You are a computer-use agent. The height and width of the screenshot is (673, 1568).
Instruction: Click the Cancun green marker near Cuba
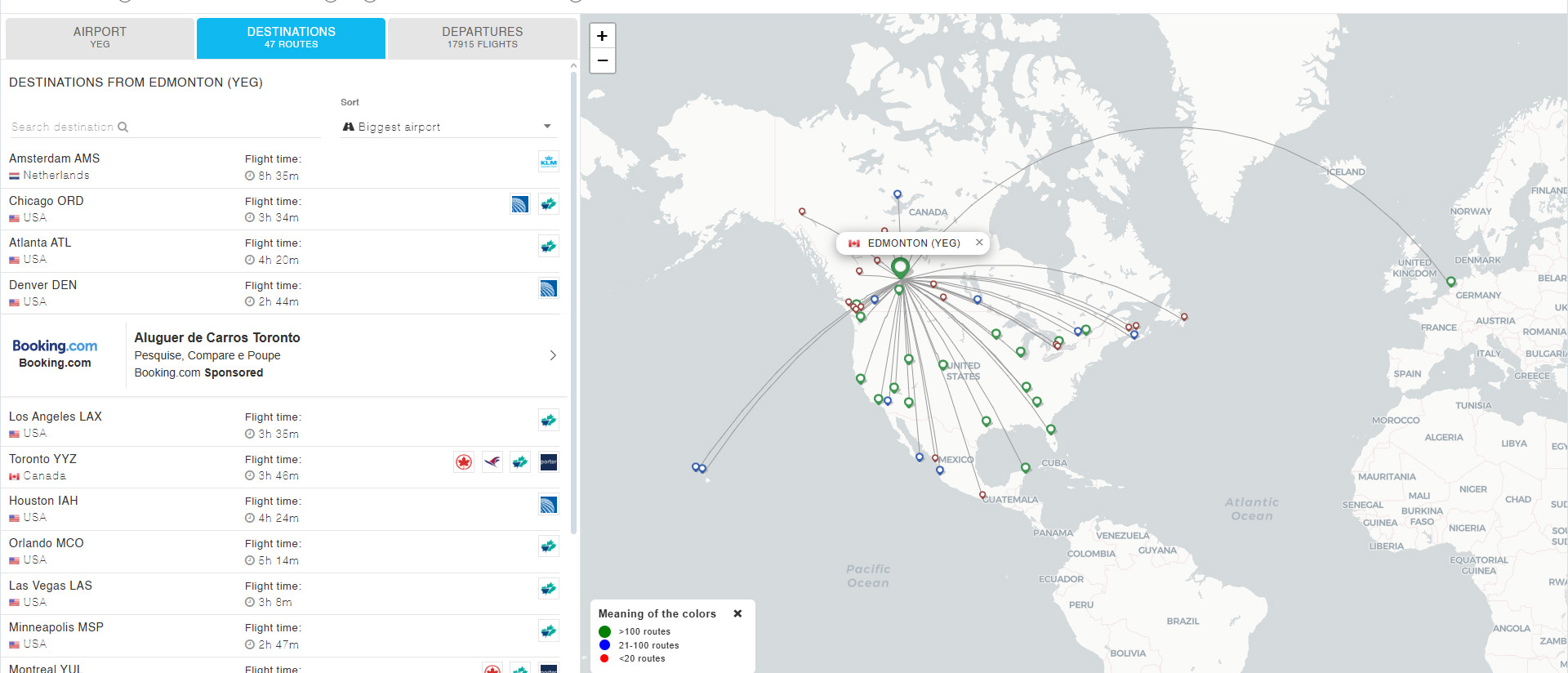coord(1025,468)
